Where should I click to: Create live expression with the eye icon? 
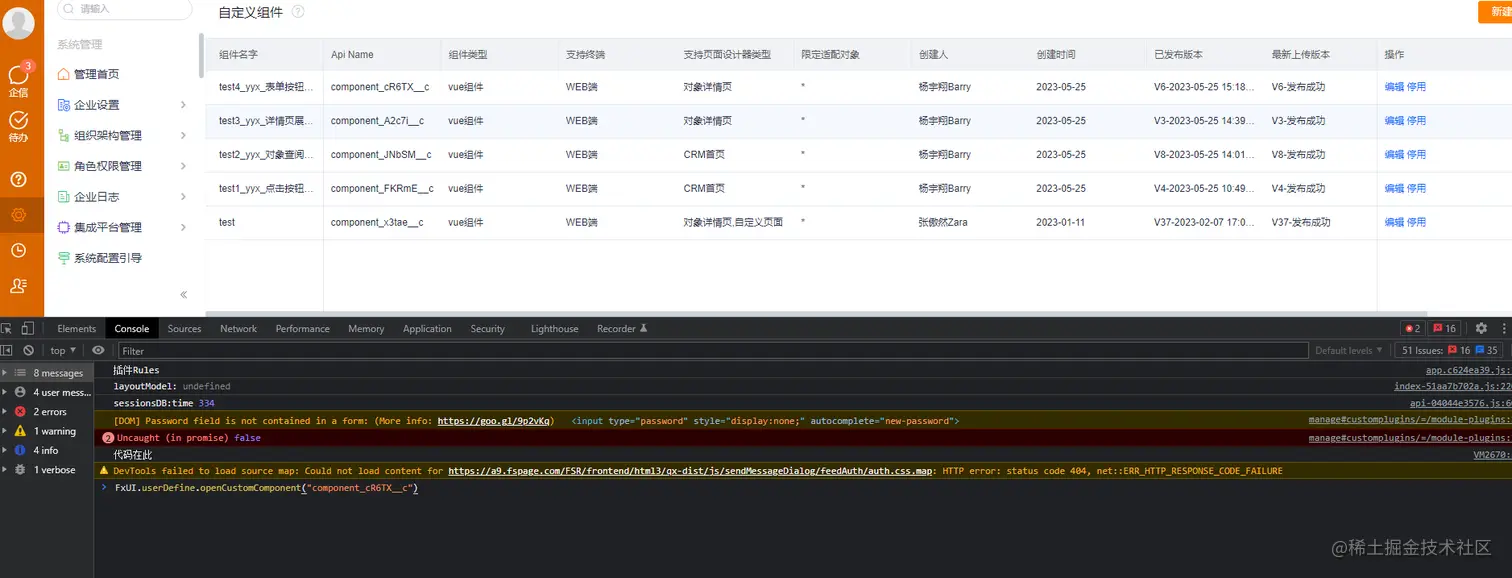(x=98, y=350)
